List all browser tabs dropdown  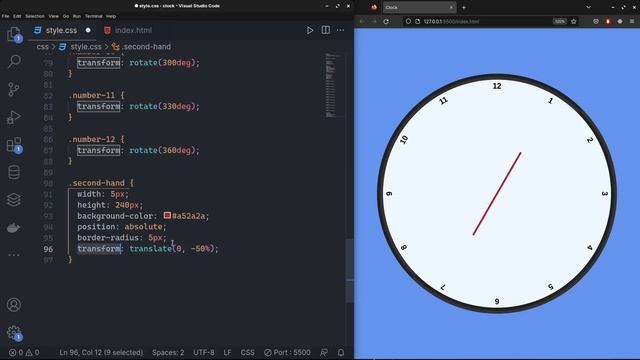tap(588, 7)
